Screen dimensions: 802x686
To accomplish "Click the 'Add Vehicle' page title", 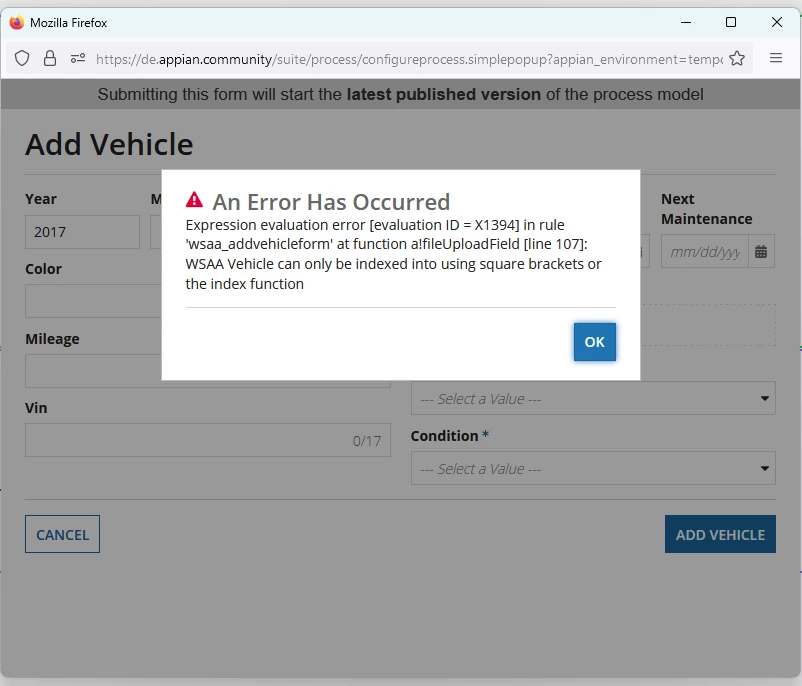I will tap(109, 144).
